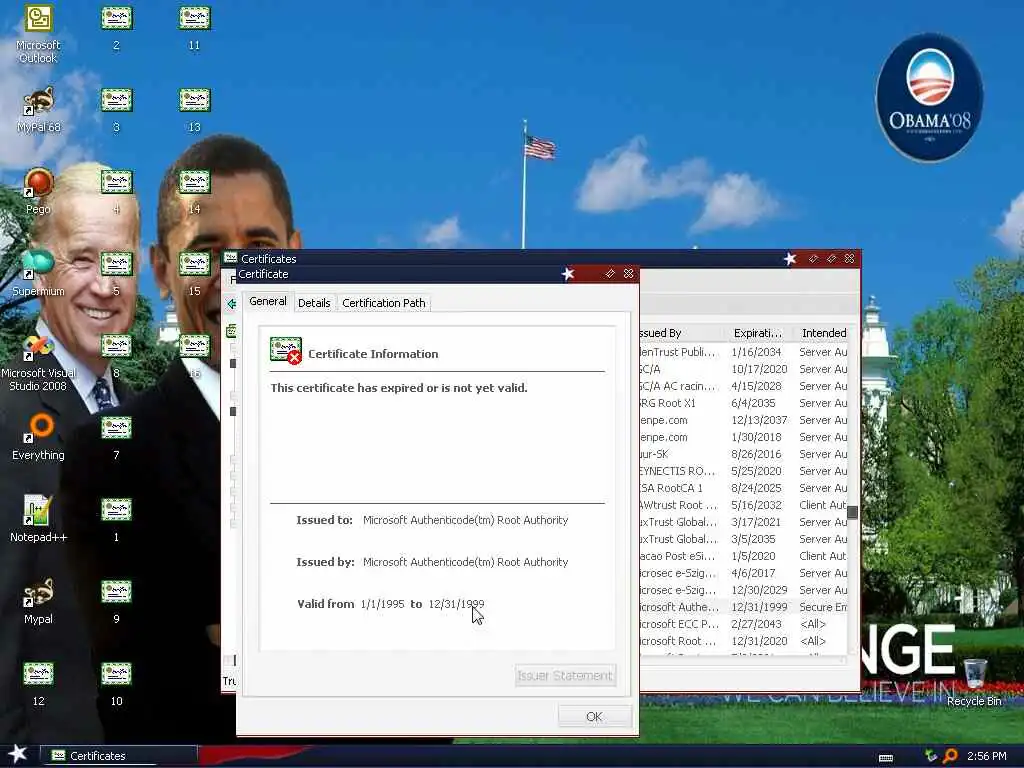Image resolution: width=1024 pixels, height=768 pixels.
Task: Click OK in the Certificate dialog
Action: pyautogui.click(x=594, y=716)
